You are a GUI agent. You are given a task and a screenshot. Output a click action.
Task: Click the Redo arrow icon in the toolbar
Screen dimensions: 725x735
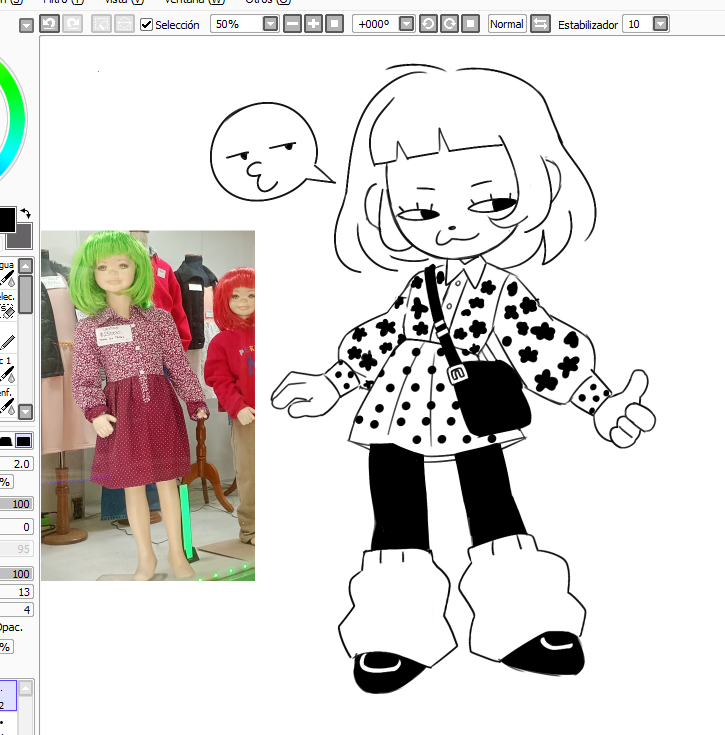[73, 23]
